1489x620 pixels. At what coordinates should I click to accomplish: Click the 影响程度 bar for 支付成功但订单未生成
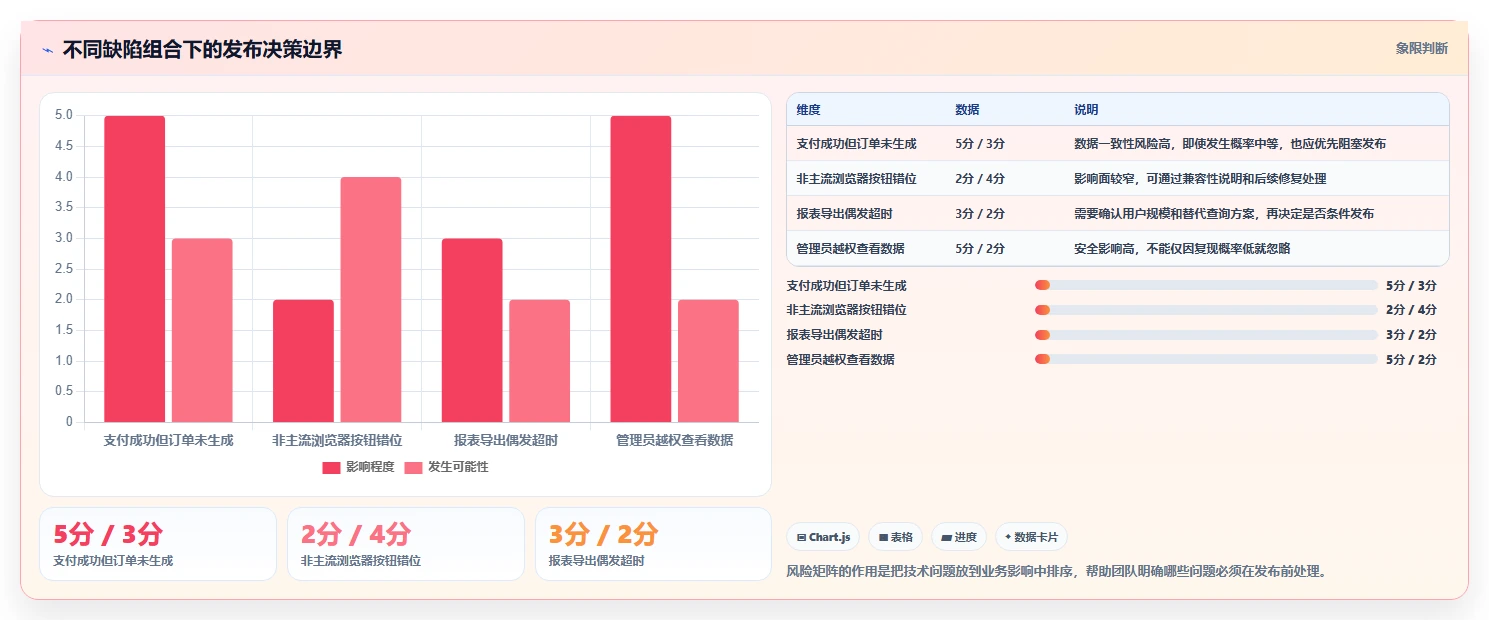[135, 269]
